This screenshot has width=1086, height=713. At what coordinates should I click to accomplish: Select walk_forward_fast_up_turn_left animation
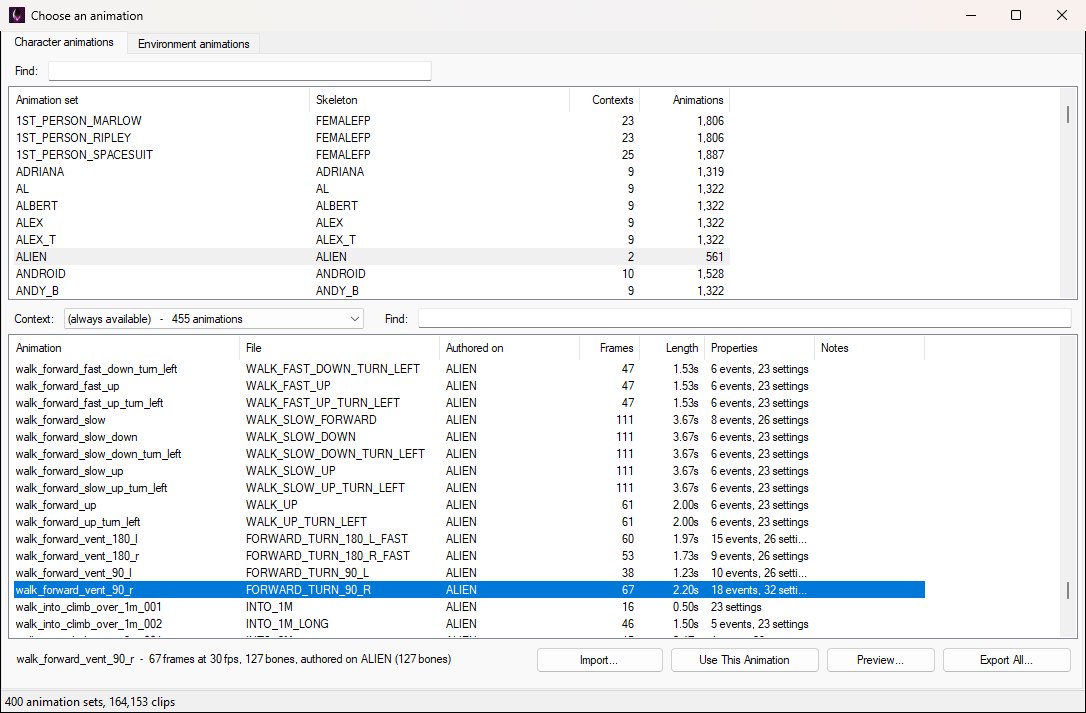(469, 403)
